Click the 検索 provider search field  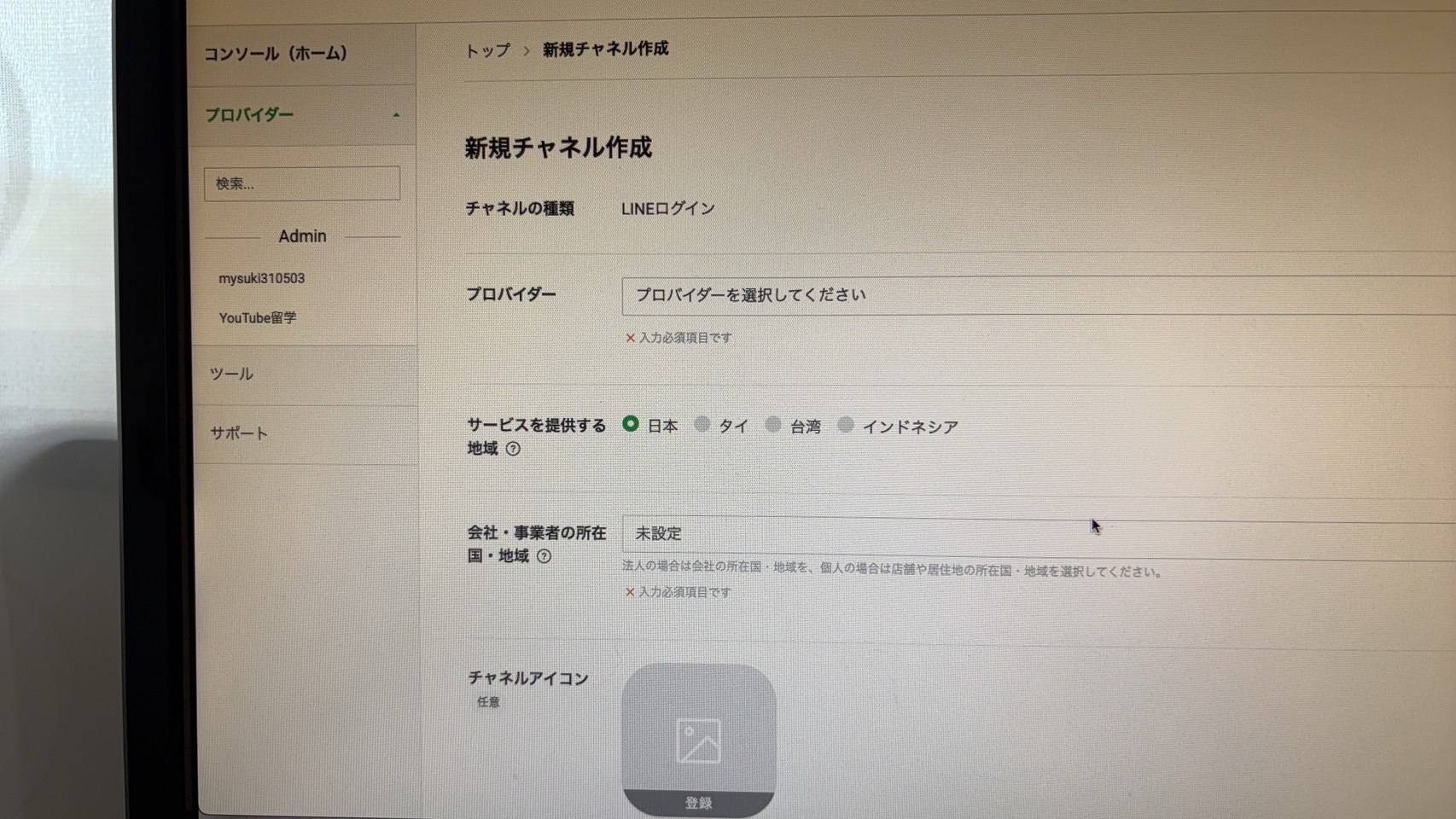tap(301, 183)
